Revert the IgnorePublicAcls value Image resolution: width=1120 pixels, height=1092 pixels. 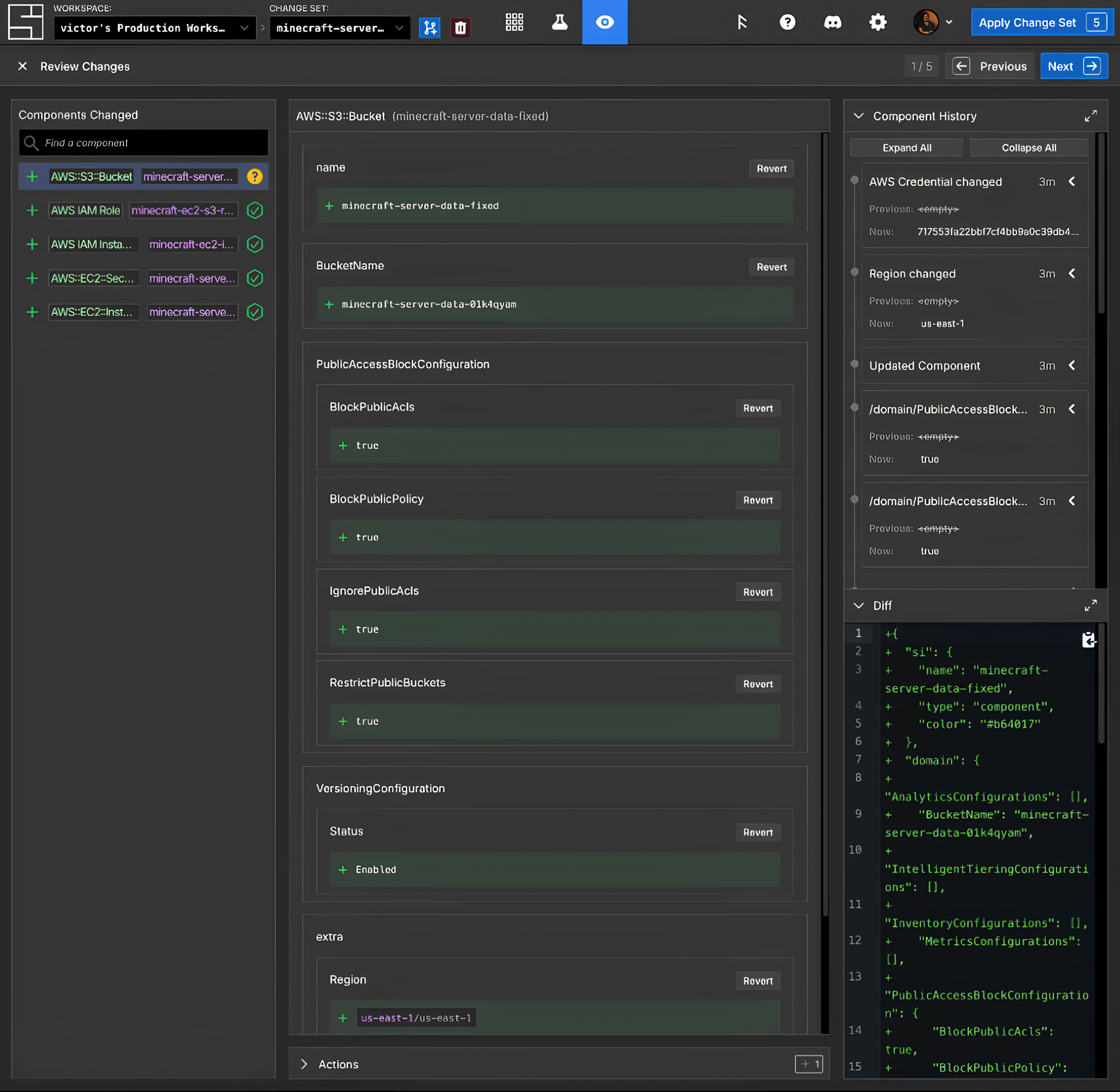click(x=758, y=592)
